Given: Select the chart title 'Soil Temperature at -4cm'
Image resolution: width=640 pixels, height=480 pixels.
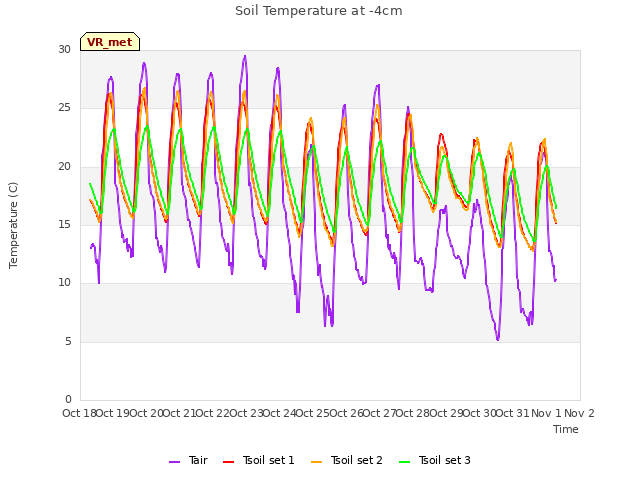Looking at the screenshot, I should (x=319, y=11).
